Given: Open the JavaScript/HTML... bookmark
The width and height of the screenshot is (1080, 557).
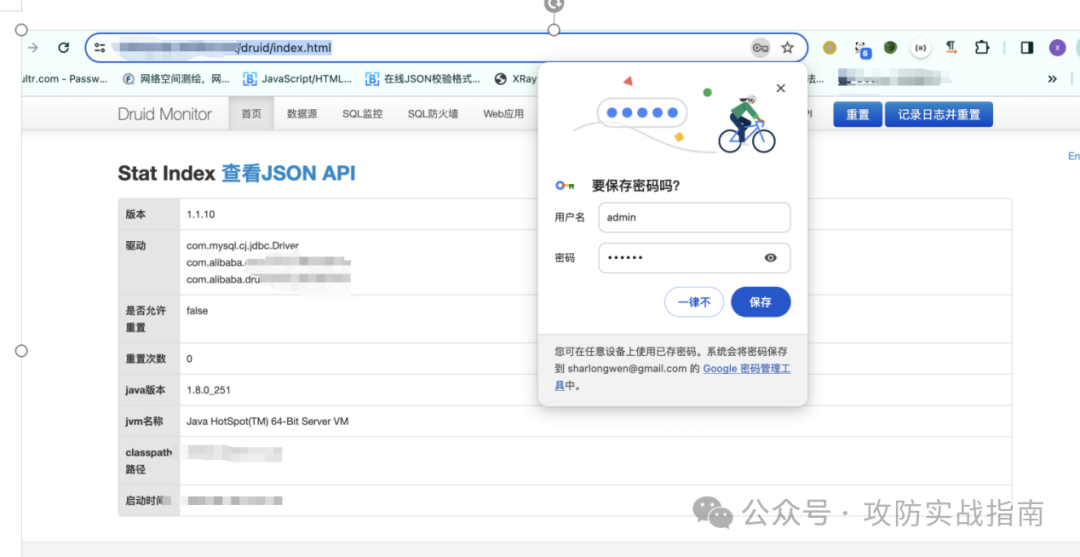Looking at the screenshot, I should (x=298, y=79).
